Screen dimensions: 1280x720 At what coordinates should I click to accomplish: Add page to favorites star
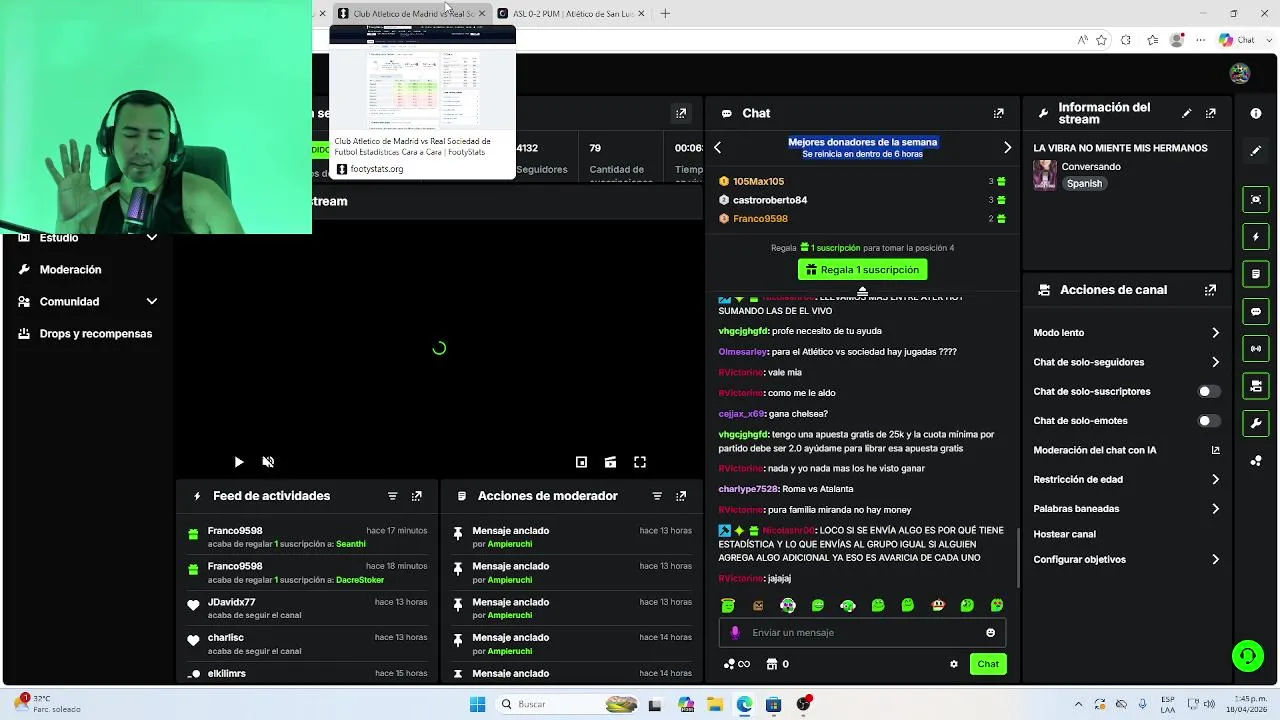coord(1101,40)
